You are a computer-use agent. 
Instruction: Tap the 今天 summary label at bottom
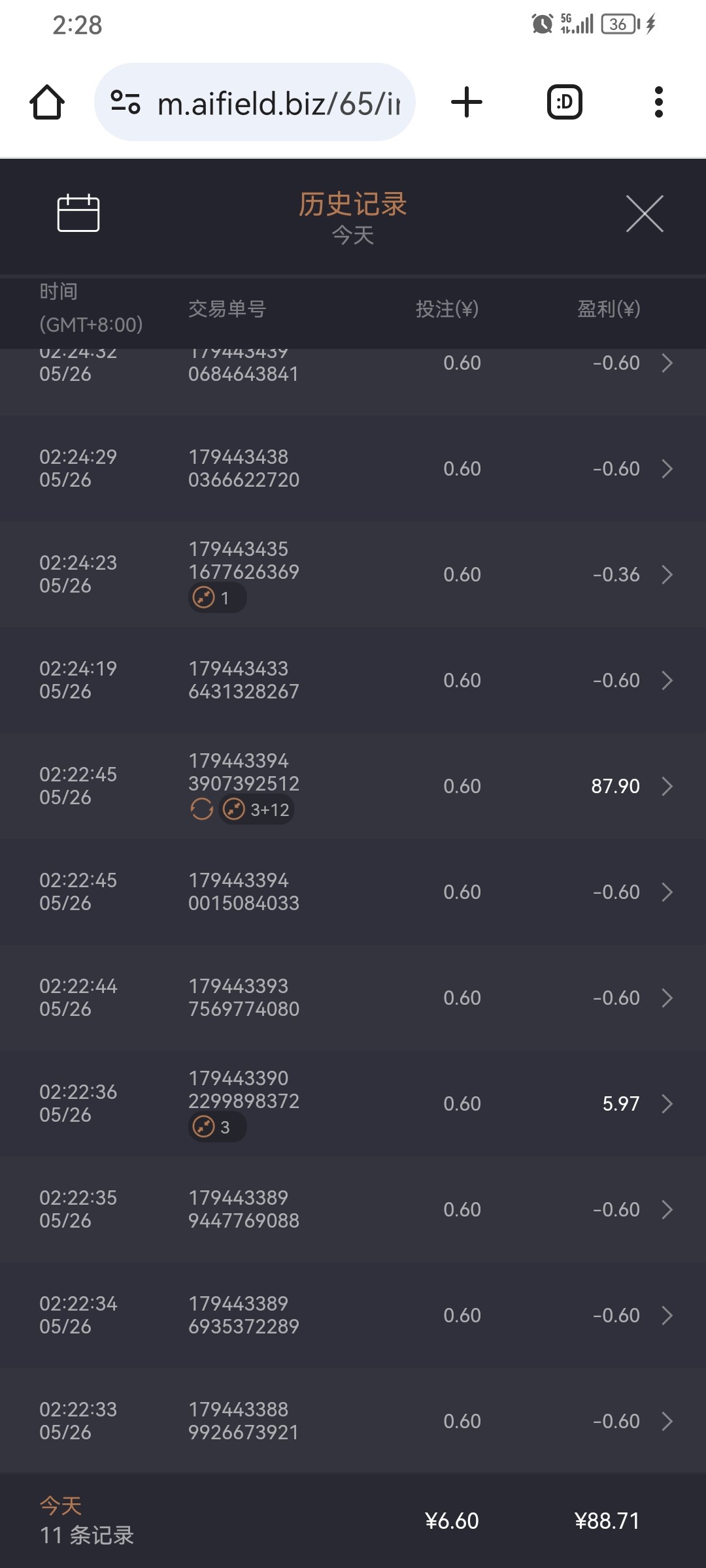pos(61,1506)
